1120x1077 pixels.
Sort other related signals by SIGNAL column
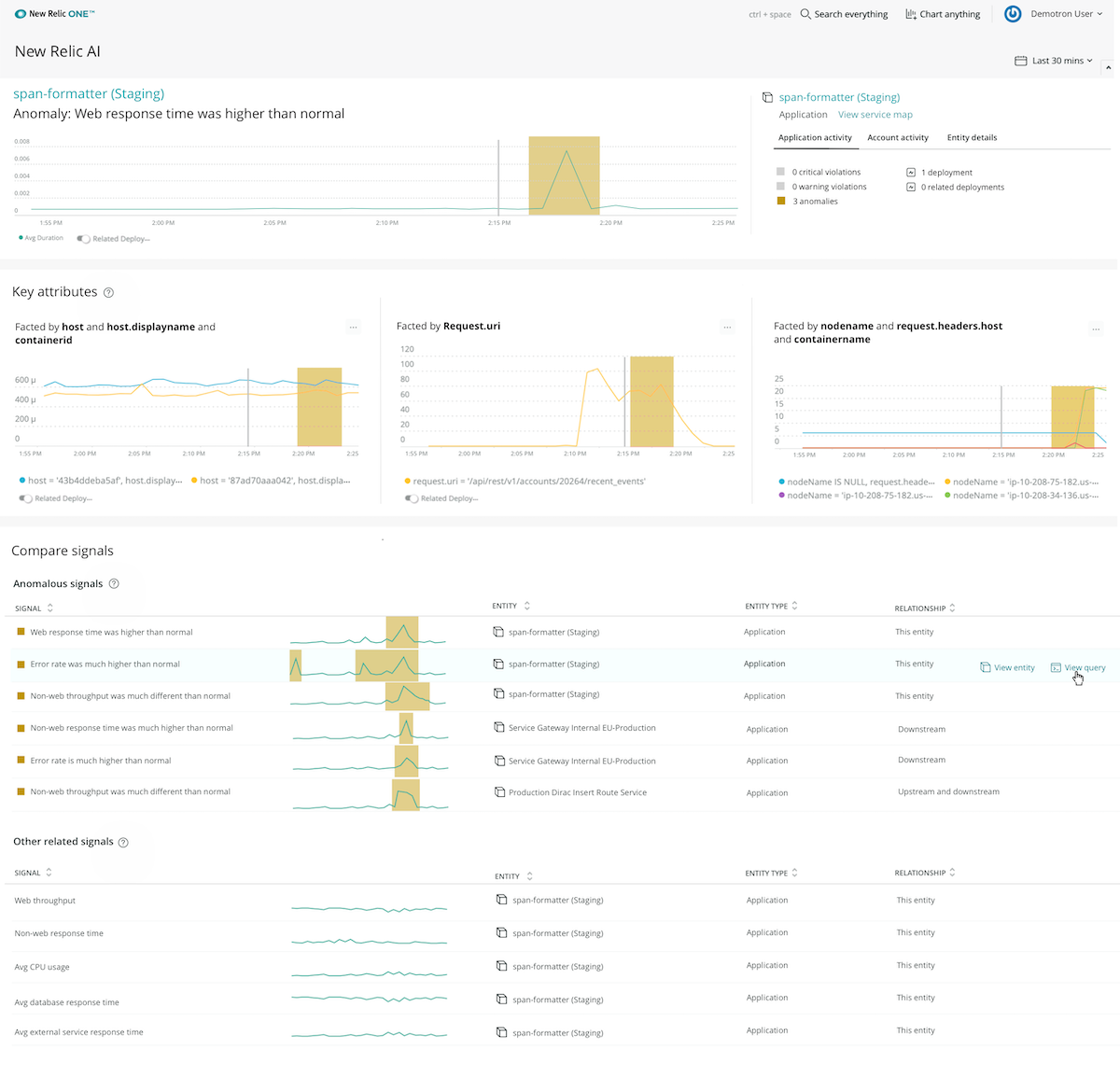pos(34,874)
